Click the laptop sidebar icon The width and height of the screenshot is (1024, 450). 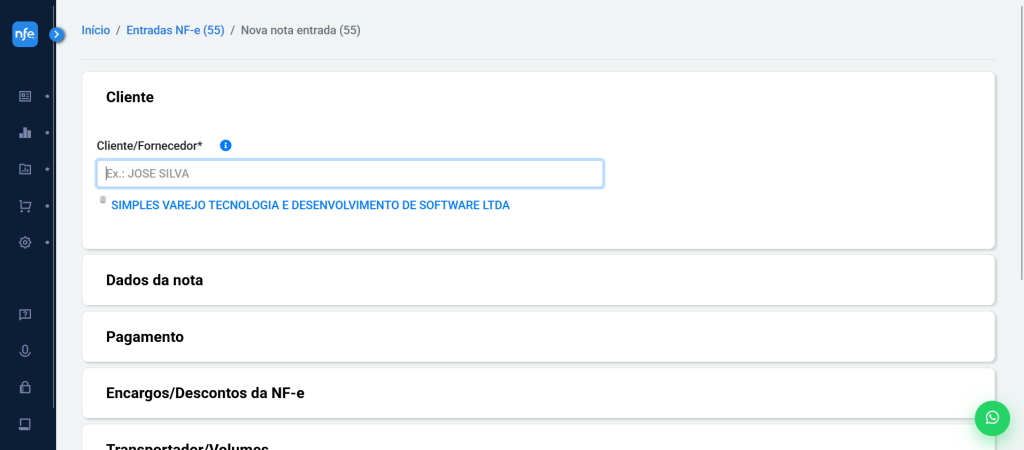click(25, 424)
